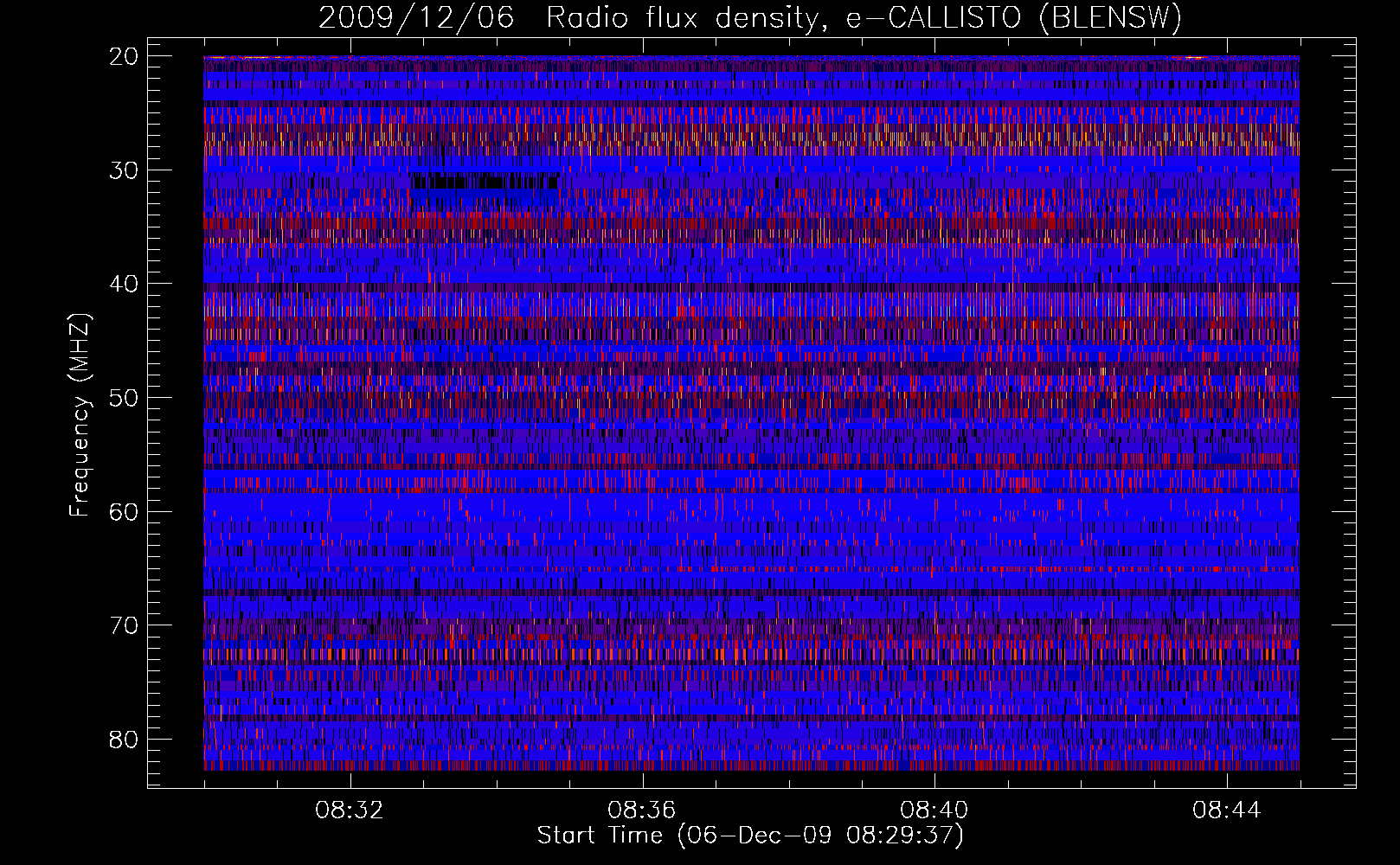Click the 40 frequency tick label
This screenshot has width=1400, height=865.
(x=125, y=284)
